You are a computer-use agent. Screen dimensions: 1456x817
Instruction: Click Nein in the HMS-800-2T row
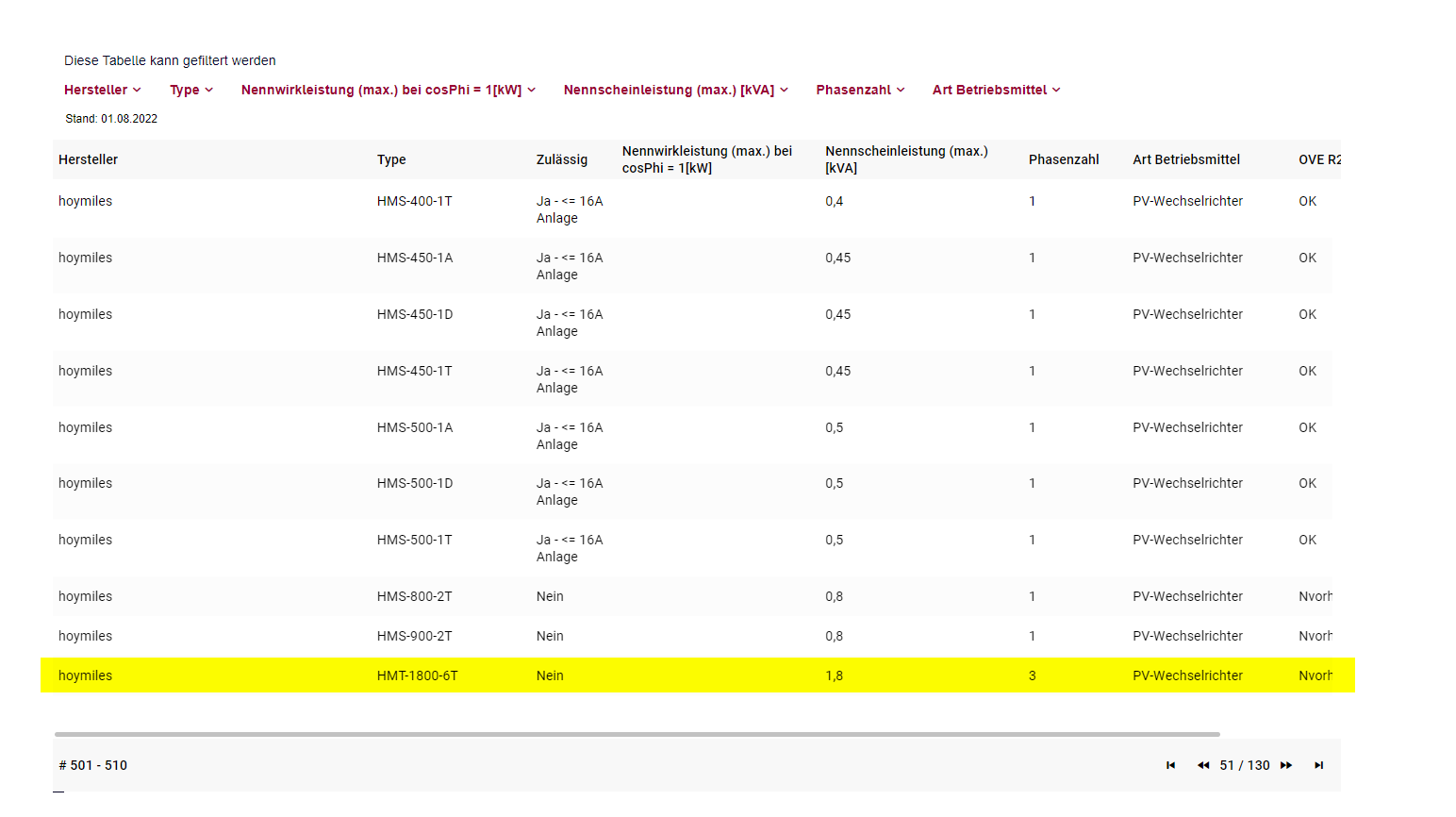click(x=550, y=596)
